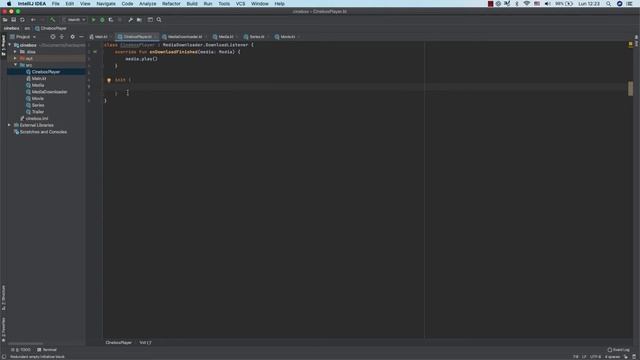Click the Save All toolbar icon
The width and height of the screenshot is (640, 360).
tap(13, 20)
